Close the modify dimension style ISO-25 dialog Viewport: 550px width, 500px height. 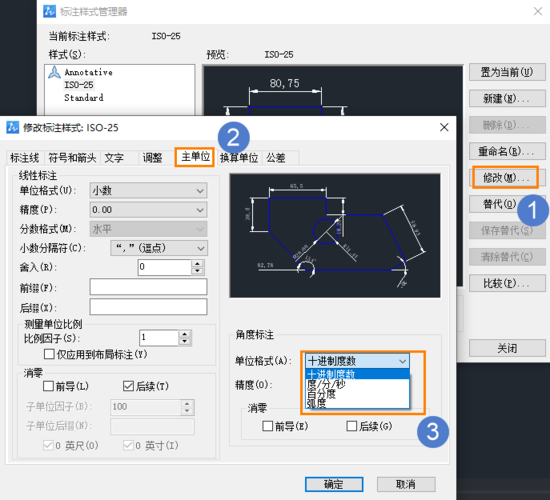click(x=444, y=127)
